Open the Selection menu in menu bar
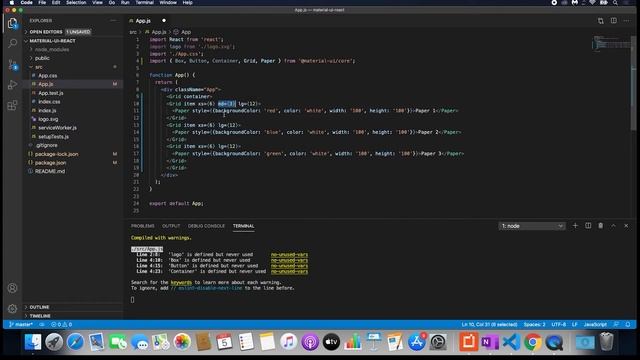 (76, 2)
